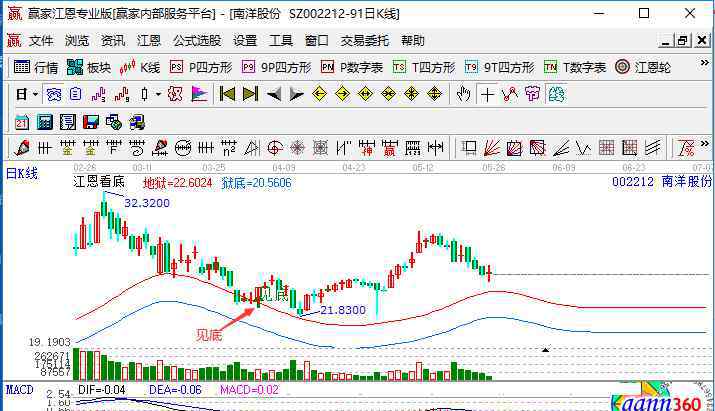715x411 pixels.
Task: Click the 日K线 chart period label
Action: click(x=22, y=173)
